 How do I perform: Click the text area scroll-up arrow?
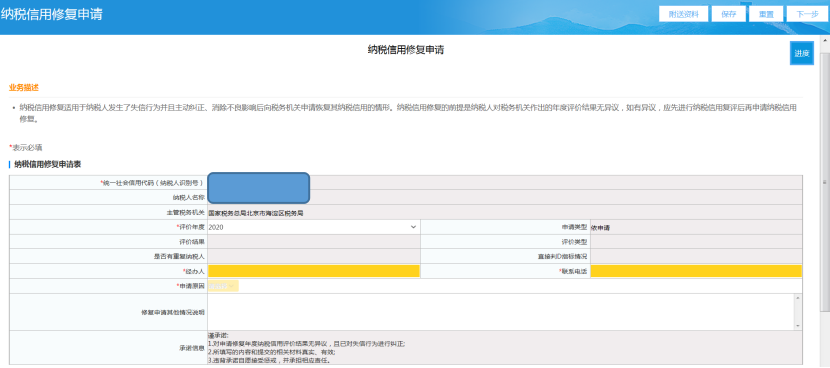point(798,298)
